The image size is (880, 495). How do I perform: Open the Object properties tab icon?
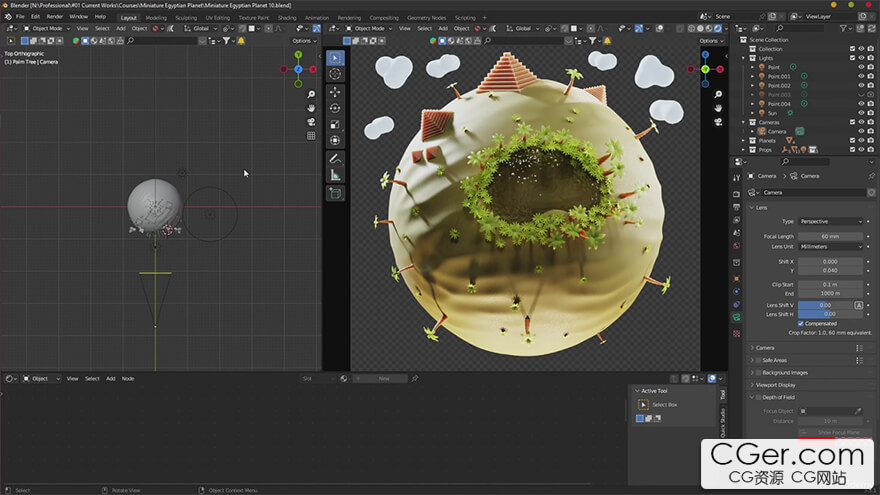click(736, 278)
